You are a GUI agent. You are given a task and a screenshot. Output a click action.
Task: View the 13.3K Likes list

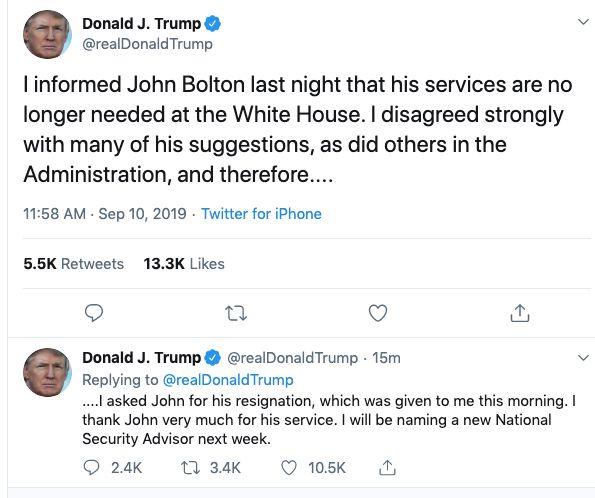(184, 264)
